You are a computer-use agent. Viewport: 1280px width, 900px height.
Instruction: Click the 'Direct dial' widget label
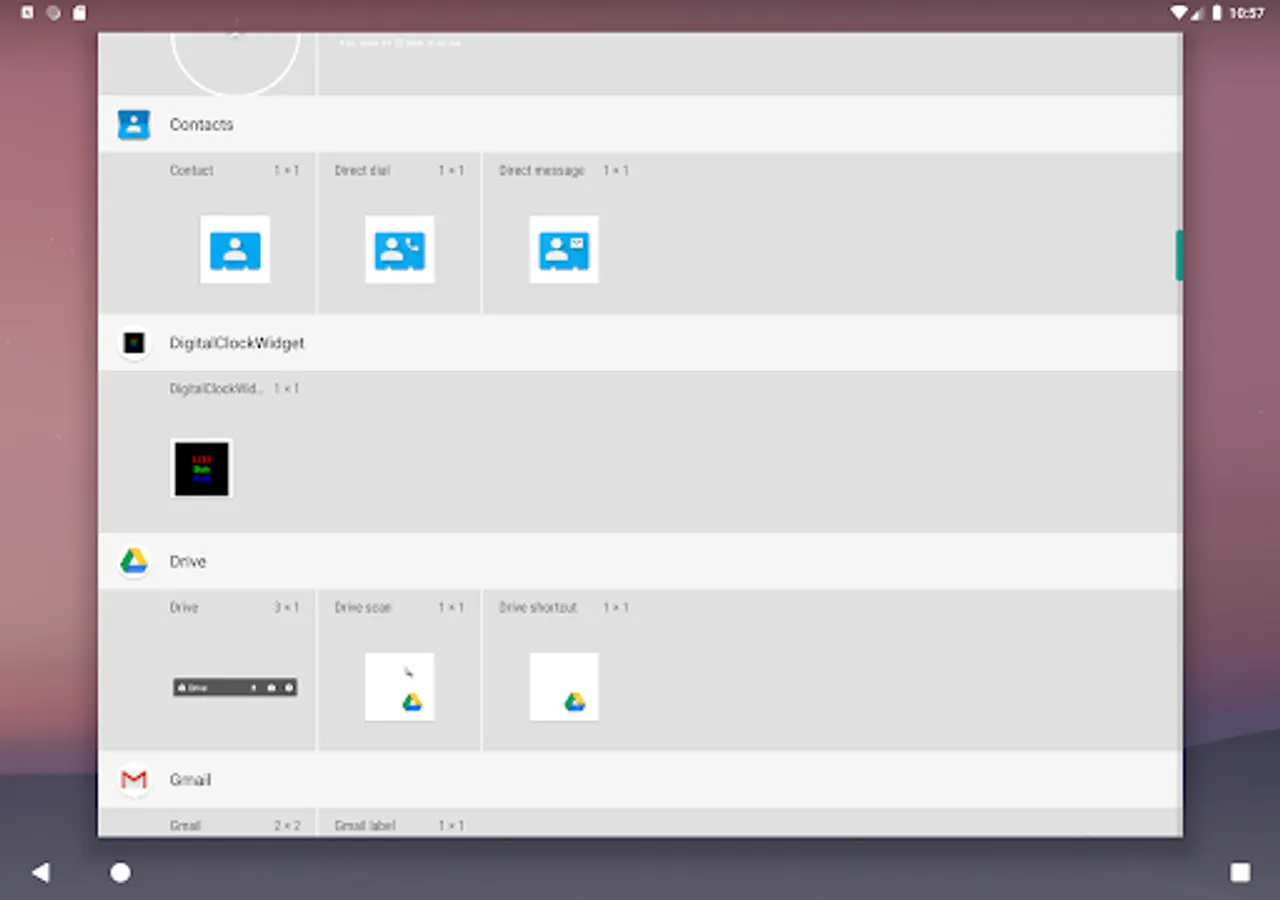pyautogui.click(x=363, y=171)
